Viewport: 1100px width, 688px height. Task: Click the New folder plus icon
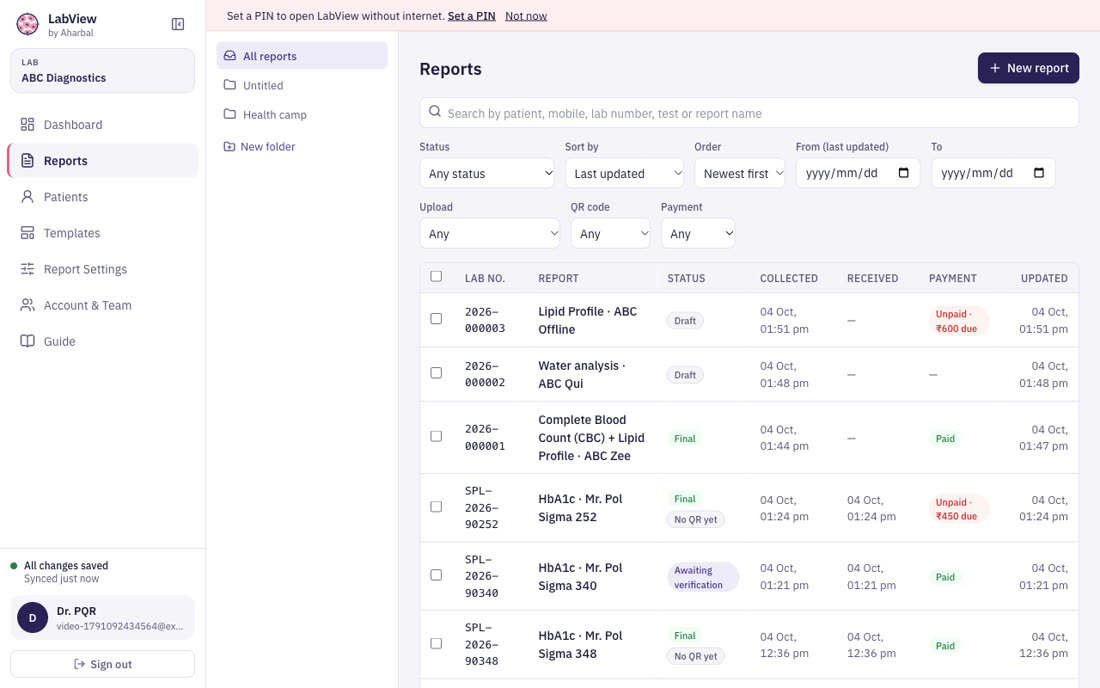(229, 147)
